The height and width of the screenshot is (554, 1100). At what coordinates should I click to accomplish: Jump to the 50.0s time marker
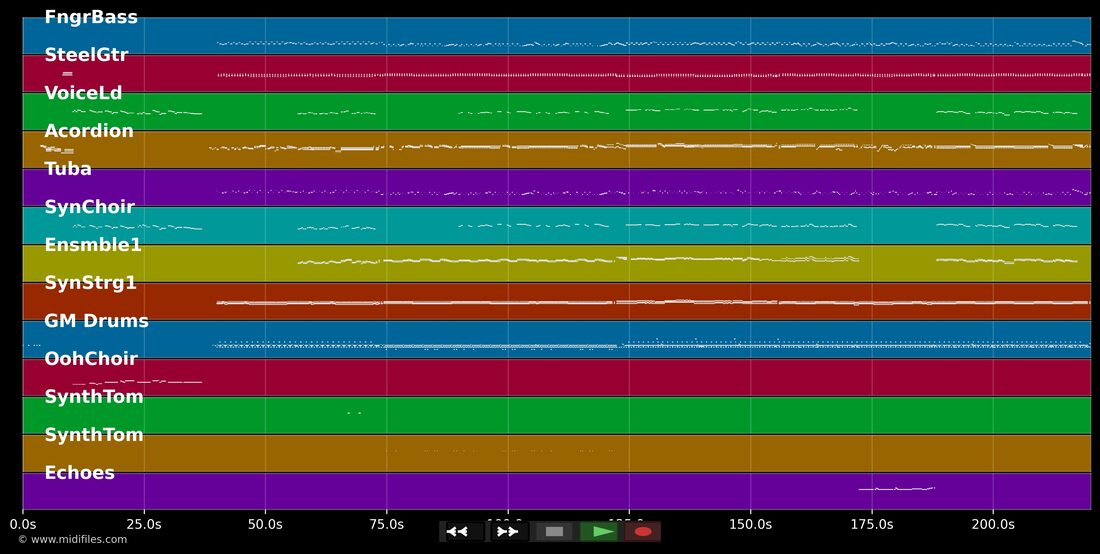265,524
